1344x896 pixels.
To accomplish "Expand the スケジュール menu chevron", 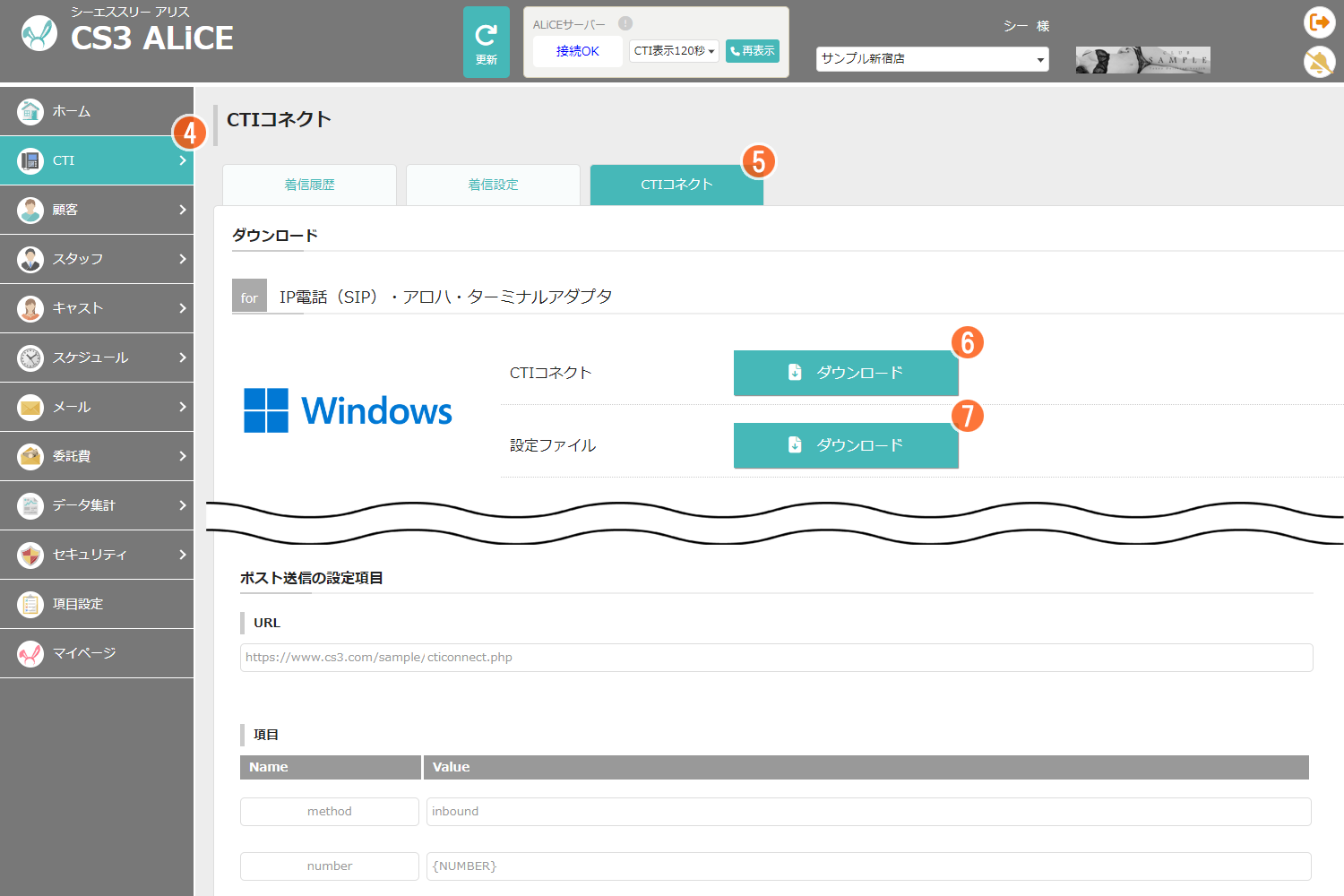I will click(182, 358).
